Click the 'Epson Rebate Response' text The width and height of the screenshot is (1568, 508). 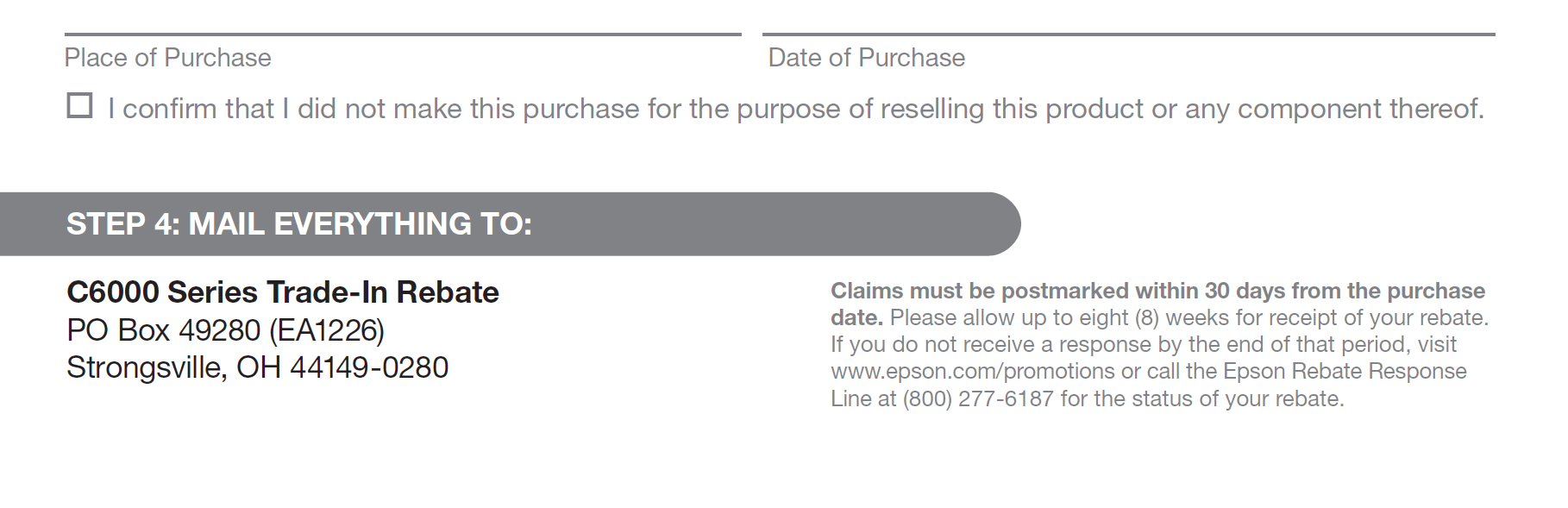(1345, 372)
